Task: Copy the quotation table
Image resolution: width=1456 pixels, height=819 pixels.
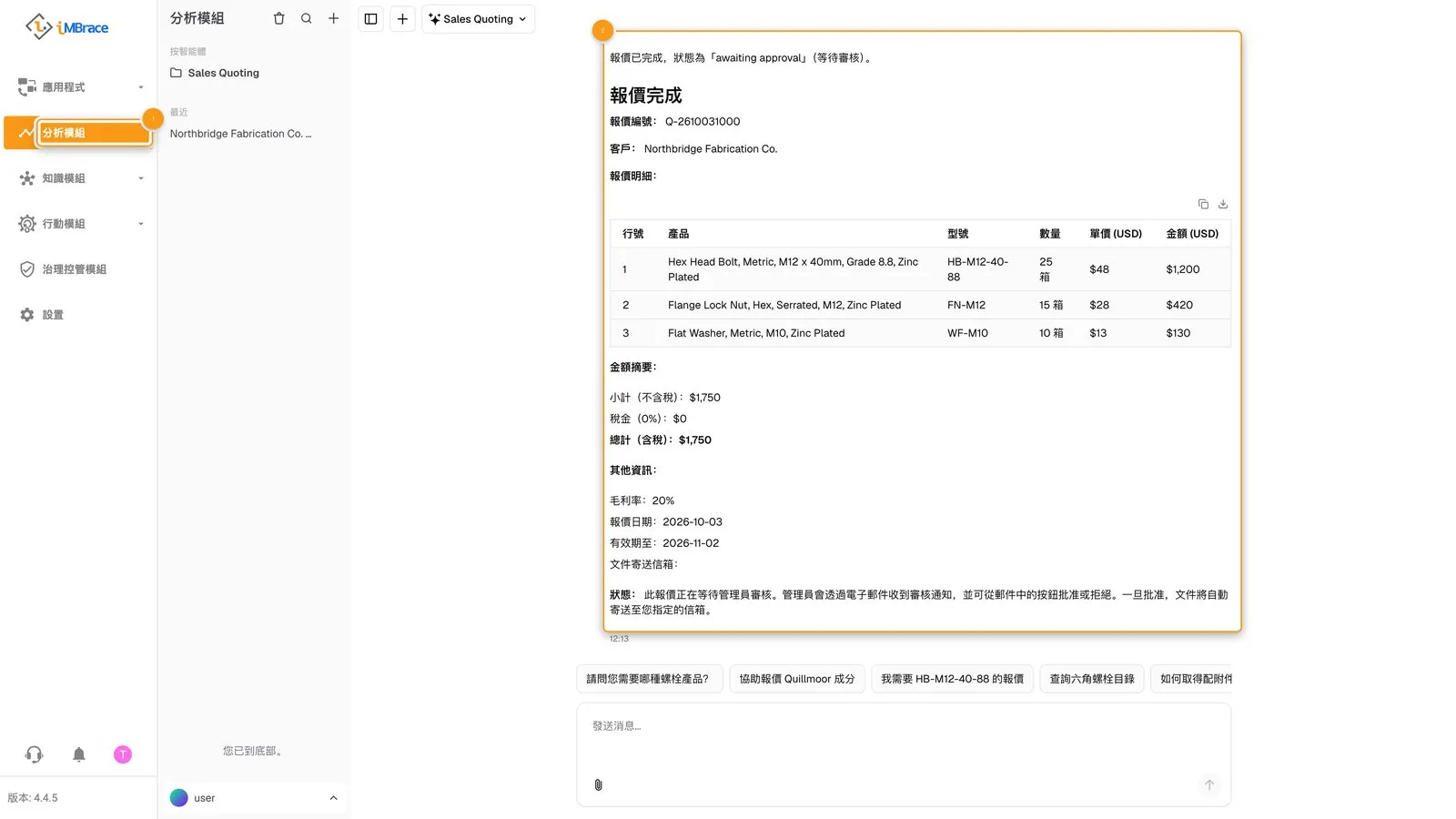Action: [x=1203, y=204]
